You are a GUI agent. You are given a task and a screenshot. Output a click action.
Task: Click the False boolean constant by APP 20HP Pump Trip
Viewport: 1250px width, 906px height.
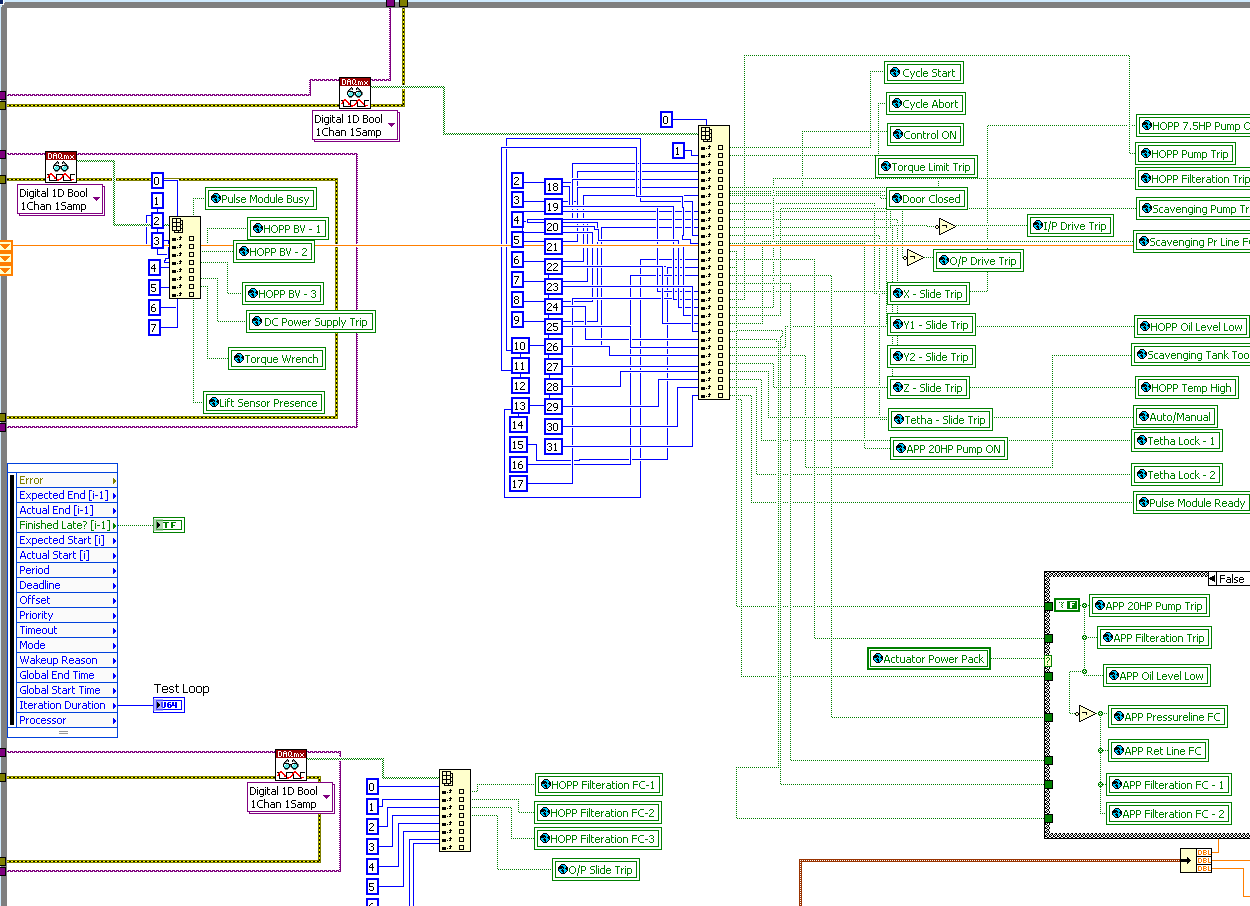point(1067,605)
